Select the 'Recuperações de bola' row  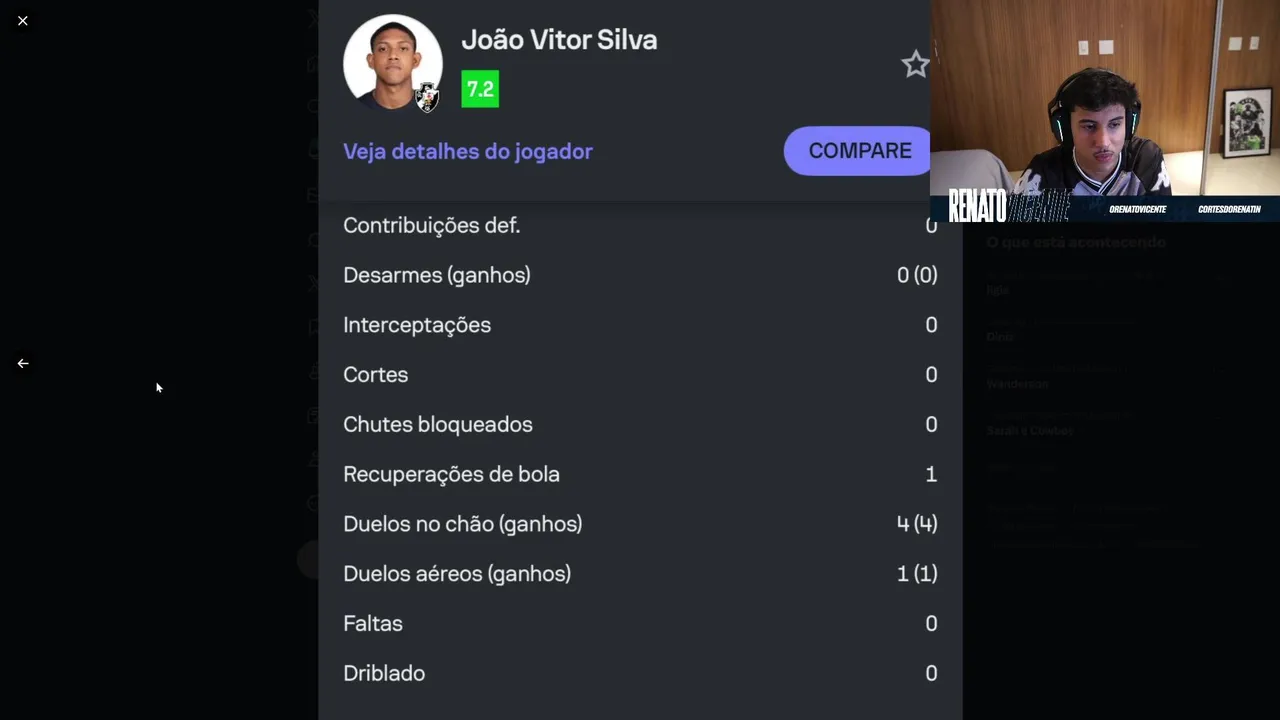[640, 474]
